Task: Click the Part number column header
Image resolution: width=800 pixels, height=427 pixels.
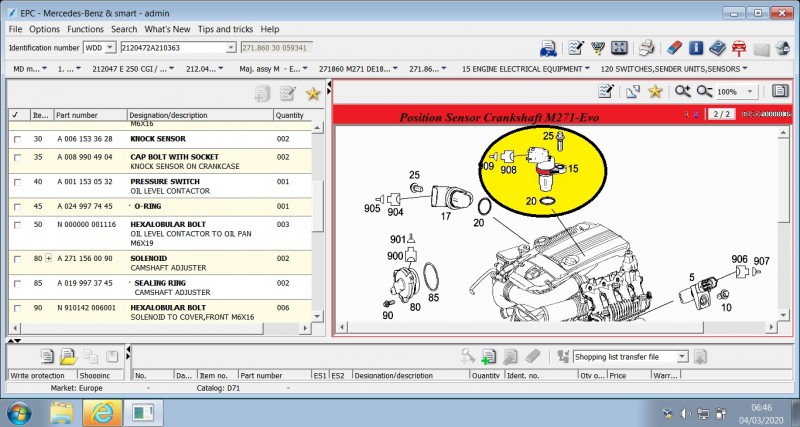Action: (x=90, y=115)
